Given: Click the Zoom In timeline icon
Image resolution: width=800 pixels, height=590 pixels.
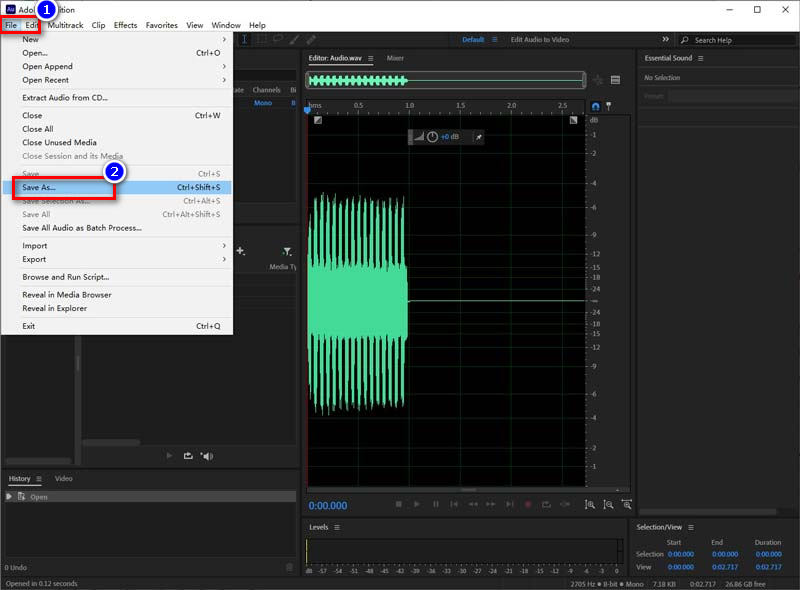Looking at the screenshot, I should click(x=592, y=504).
